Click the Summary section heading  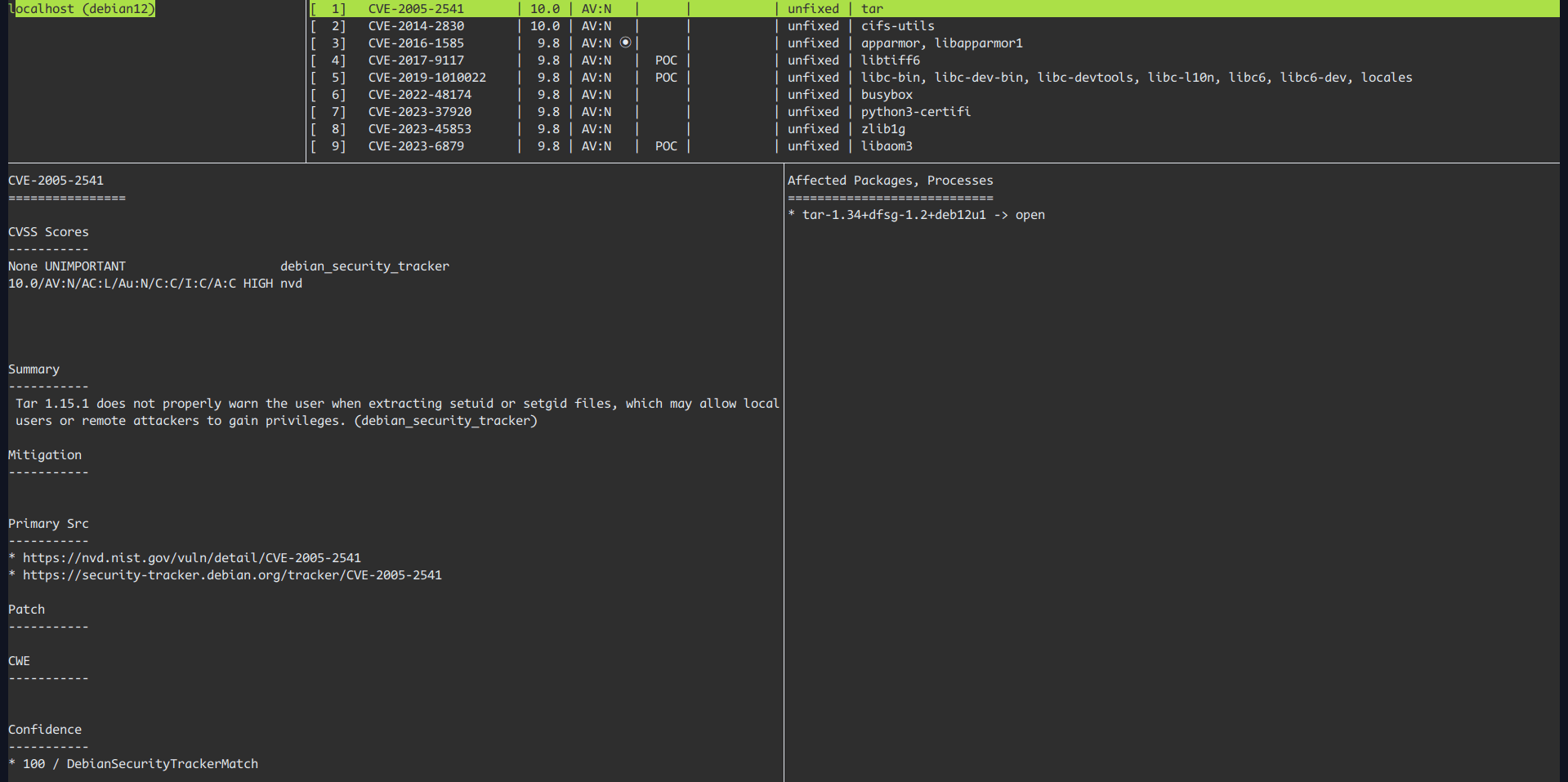click(x=34, y=369)
